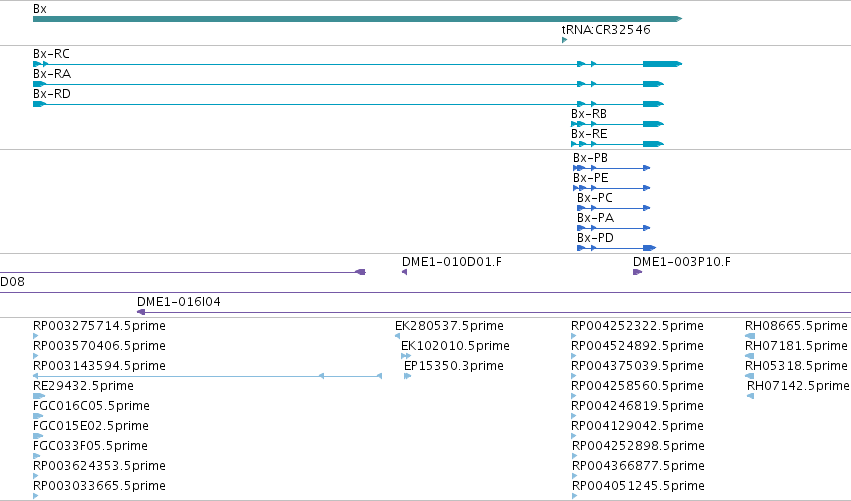Click the RP004252898.5prime label
851x501 pixels.
(638, 446)
